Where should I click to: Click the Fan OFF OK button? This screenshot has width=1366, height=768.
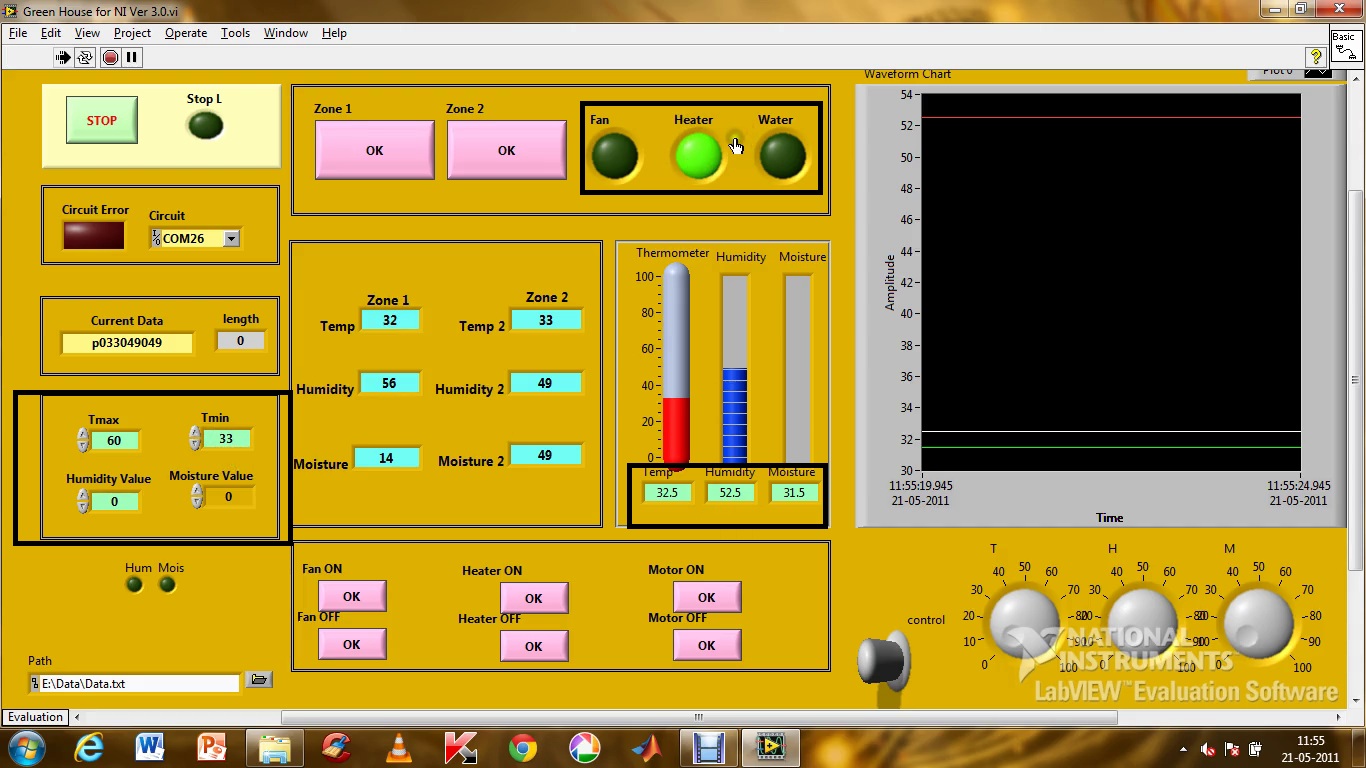click(x=352, y=645)
